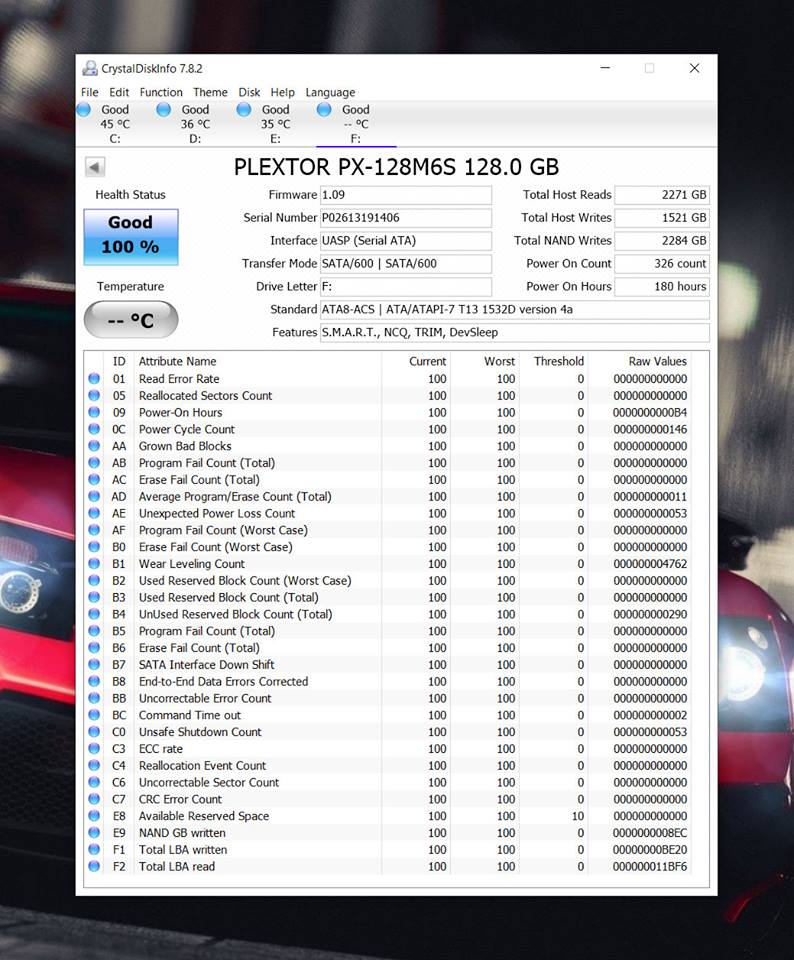Click status dot of Wear Leveling Count
Screen dimensions: 794x960
tap(94, 563)
